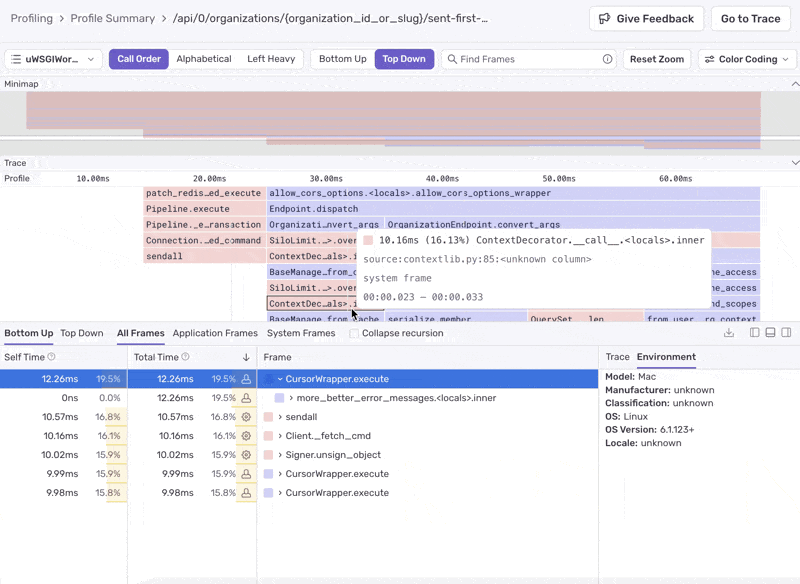Image resolution: width=800 pixels, height=584 pixels.
Task: Switch flamegraph view to Bottom Up
Action: pos(342,59)
